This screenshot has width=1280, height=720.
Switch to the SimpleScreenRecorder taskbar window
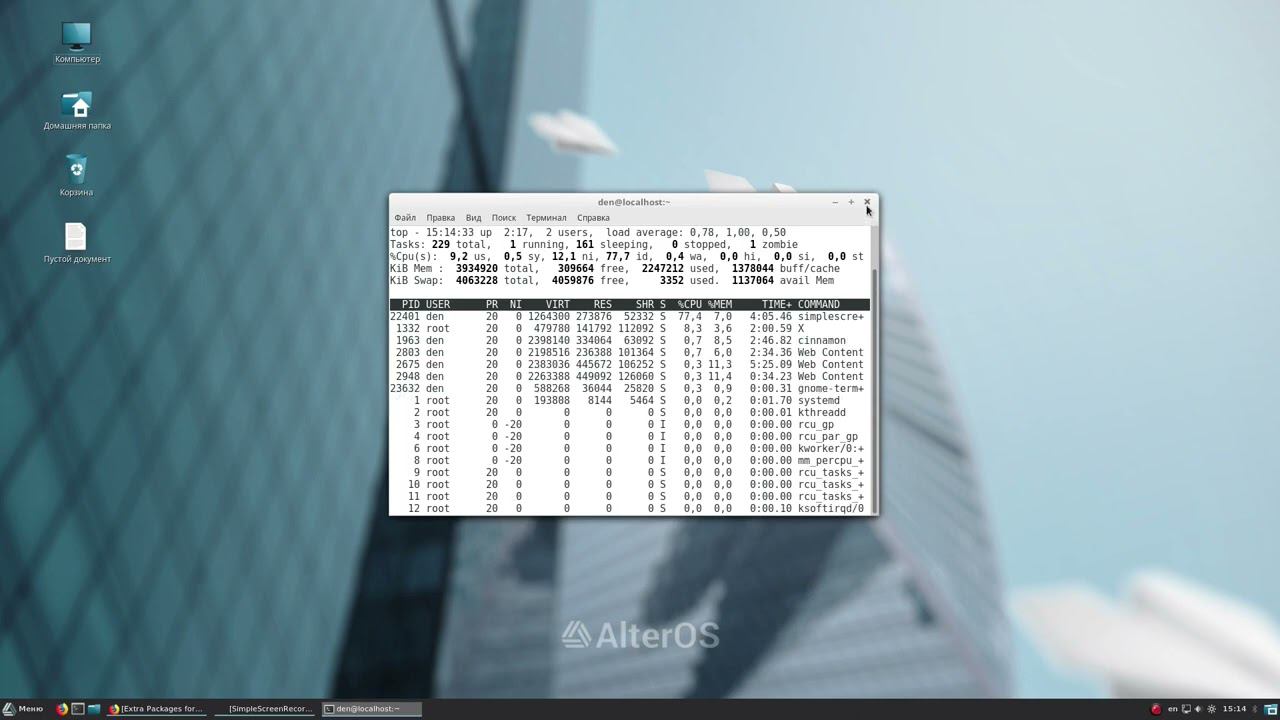264,709
